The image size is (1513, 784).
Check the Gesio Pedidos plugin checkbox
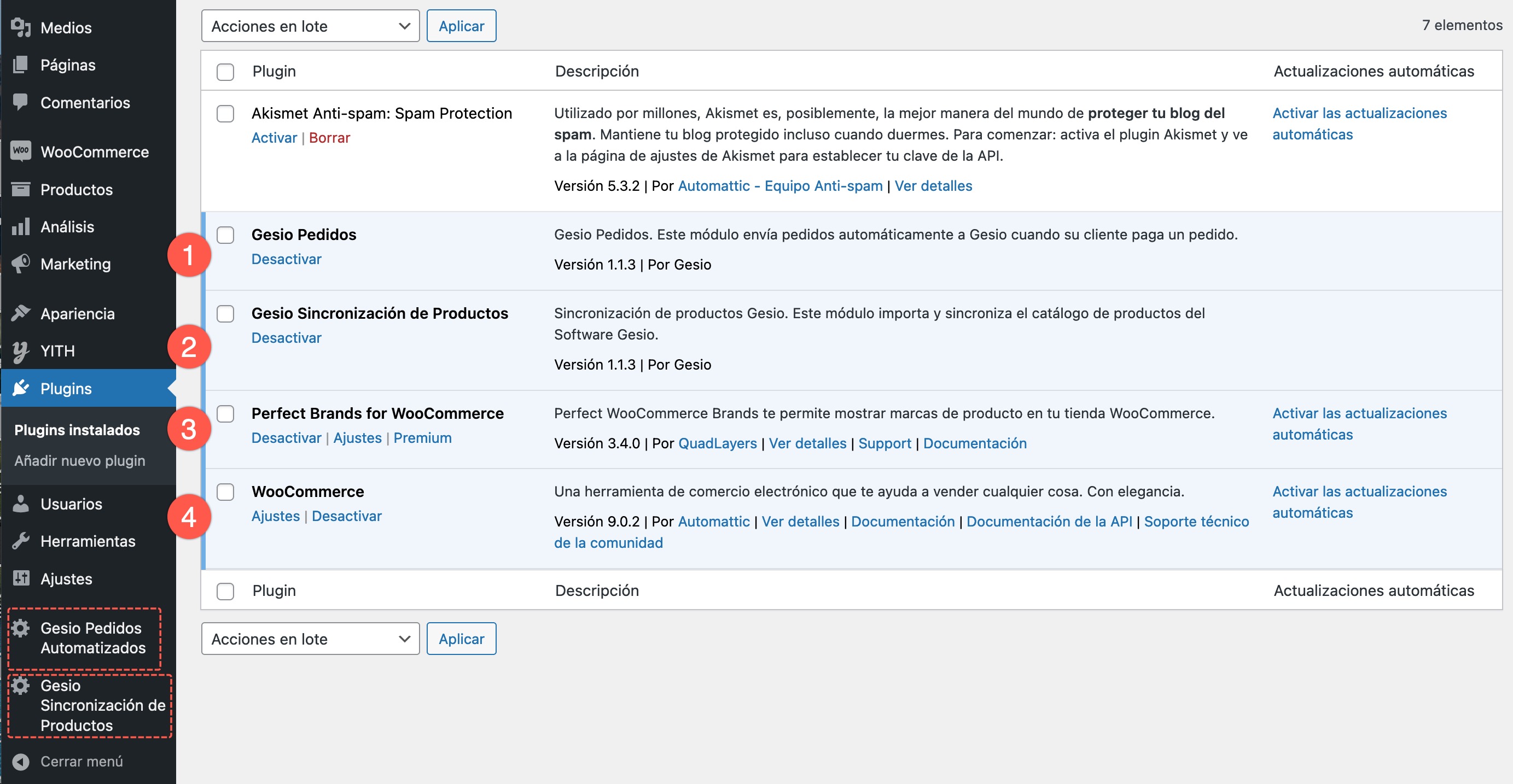click(225, 235)
